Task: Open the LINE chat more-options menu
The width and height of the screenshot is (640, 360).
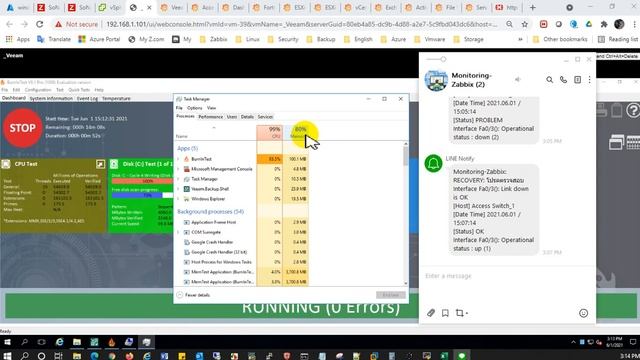Action: tap(589, 80)
